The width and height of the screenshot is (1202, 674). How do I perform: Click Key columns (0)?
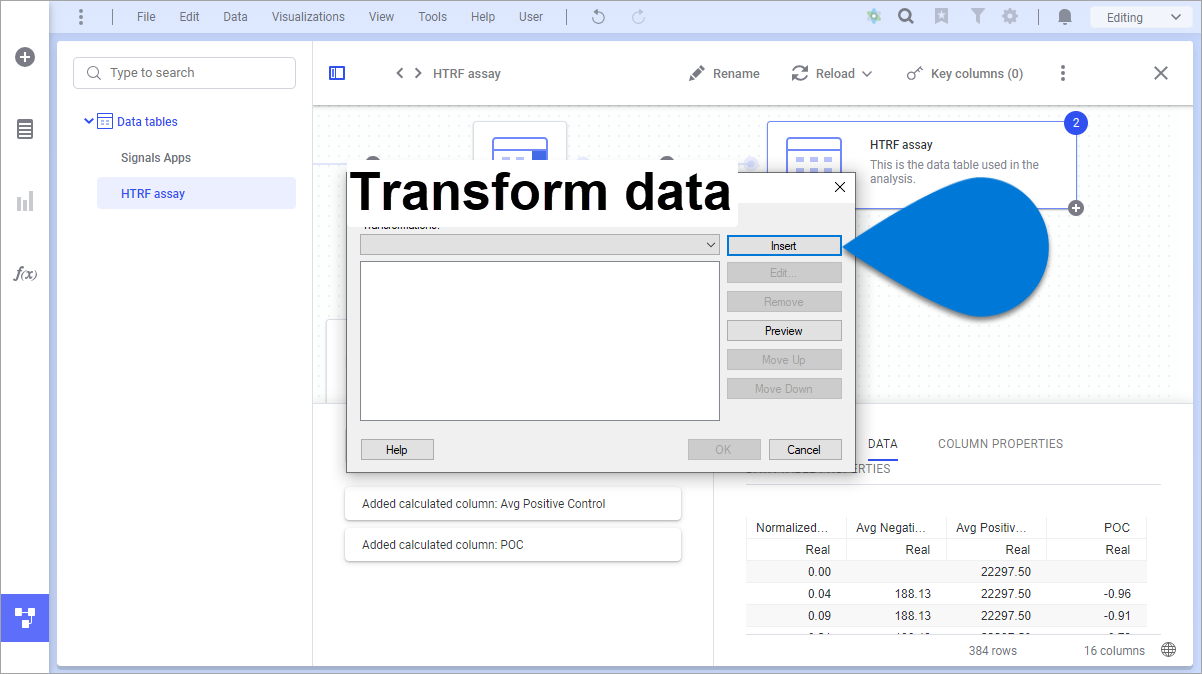964,74
